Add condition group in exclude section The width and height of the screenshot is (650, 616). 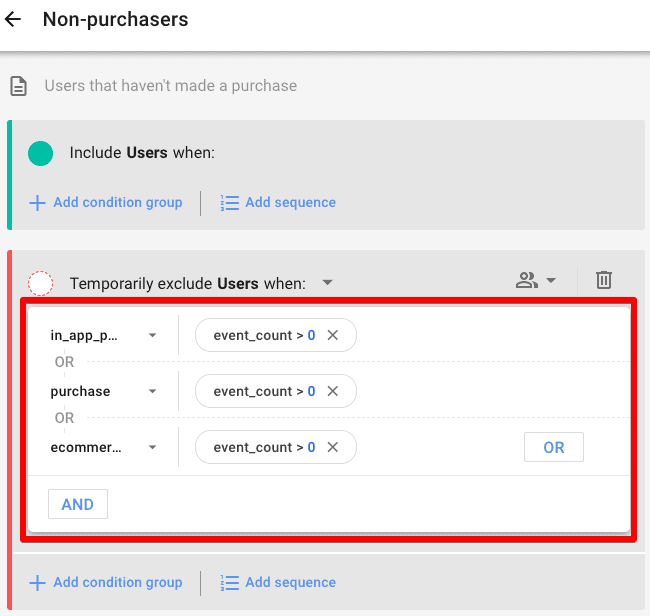pyautogui.click(x=106, y=582)
